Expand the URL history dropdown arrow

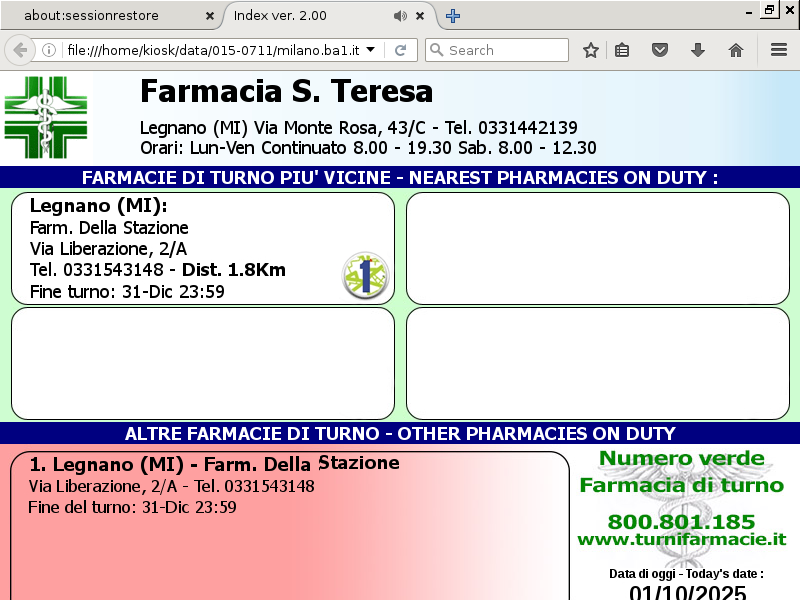click(x=371, y=50)
